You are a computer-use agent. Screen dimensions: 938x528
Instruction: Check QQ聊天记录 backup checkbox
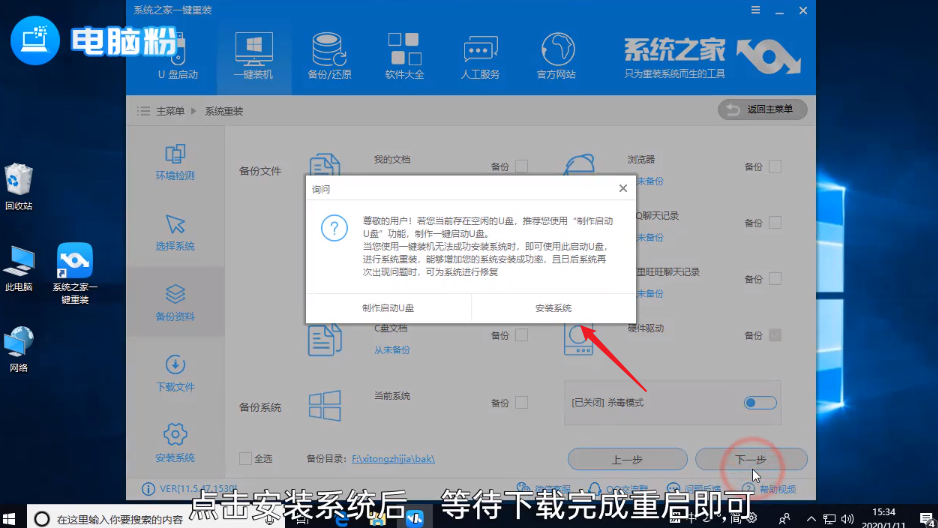(775, 222)
